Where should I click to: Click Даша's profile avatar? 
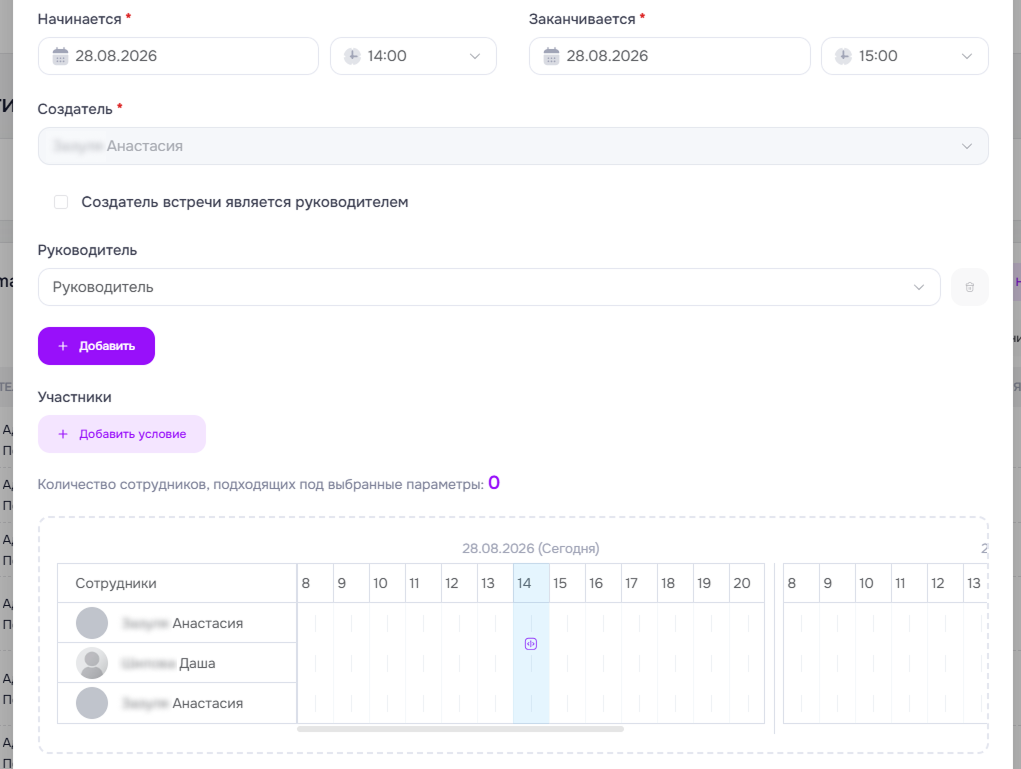pyautogui.click(x=92, y=663)
